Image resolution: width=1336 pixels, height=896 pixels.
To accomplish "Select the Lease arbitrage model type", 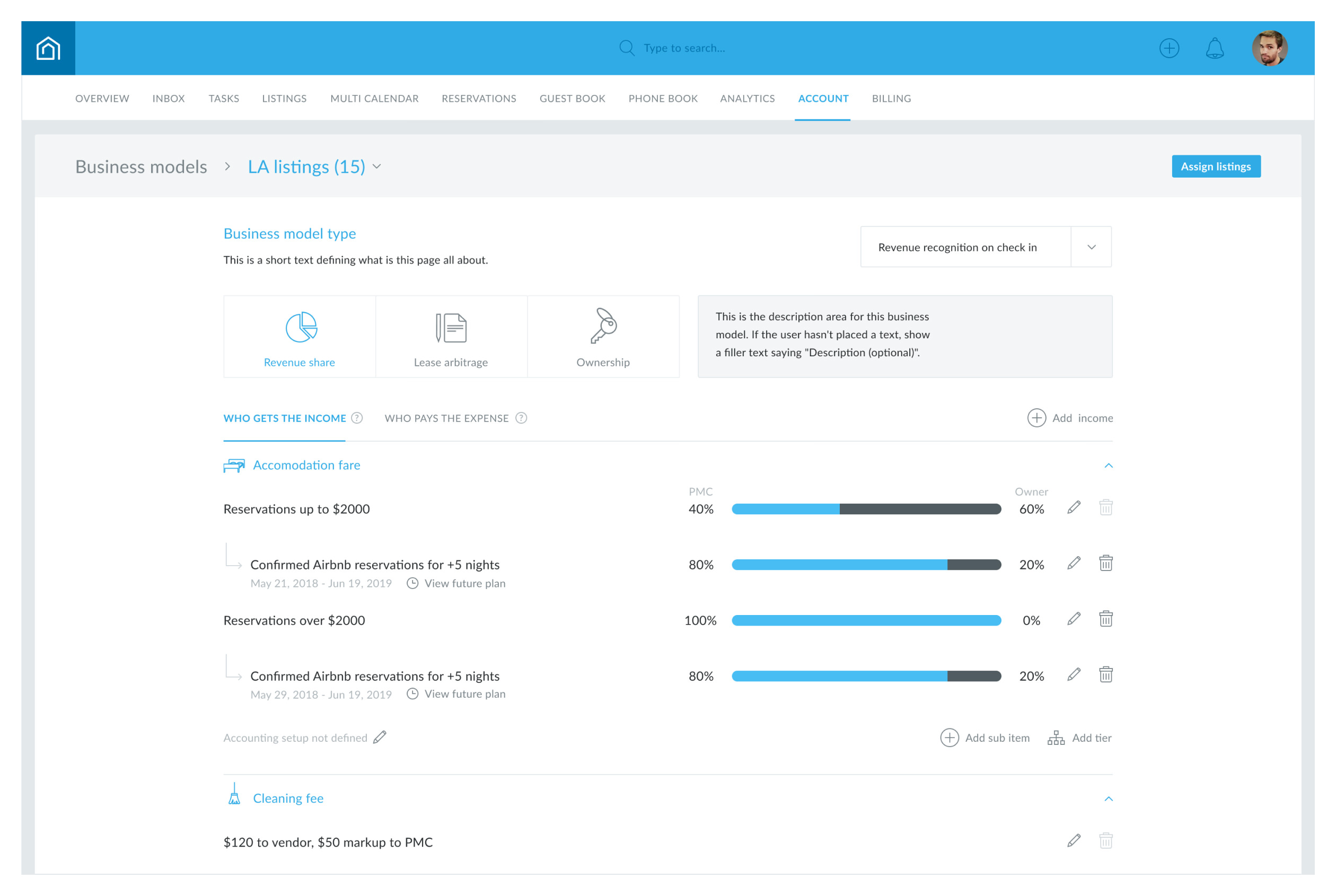I will point(451,337).
